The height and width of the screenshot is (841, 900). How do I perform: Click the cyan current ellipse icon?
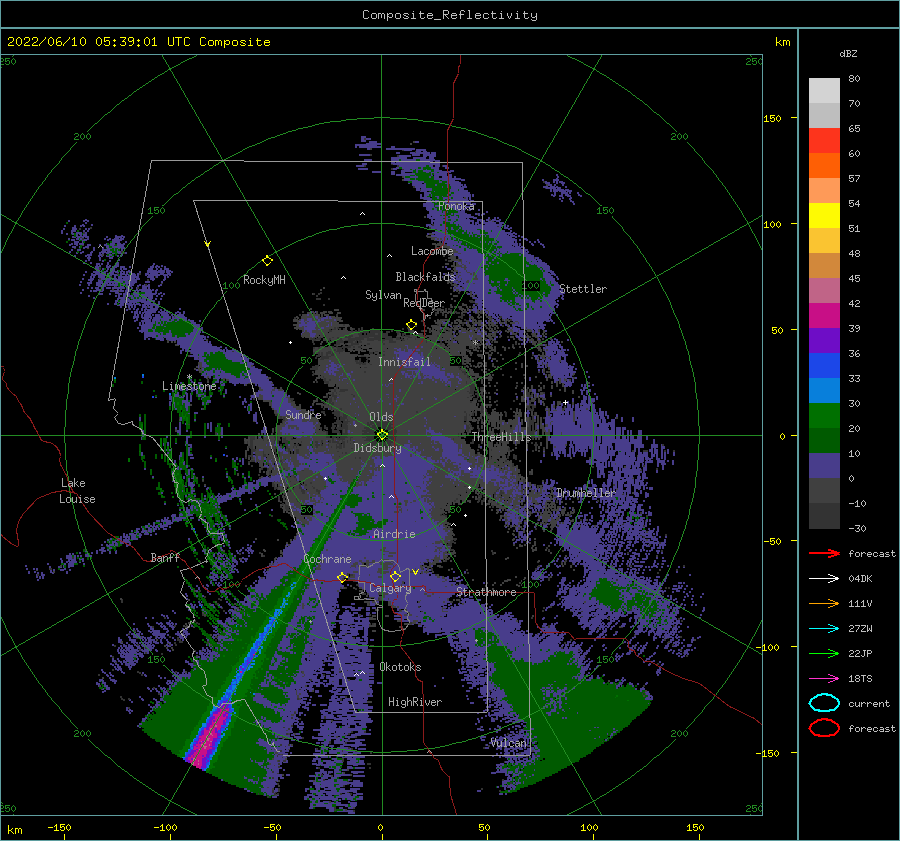pos(824,703)
